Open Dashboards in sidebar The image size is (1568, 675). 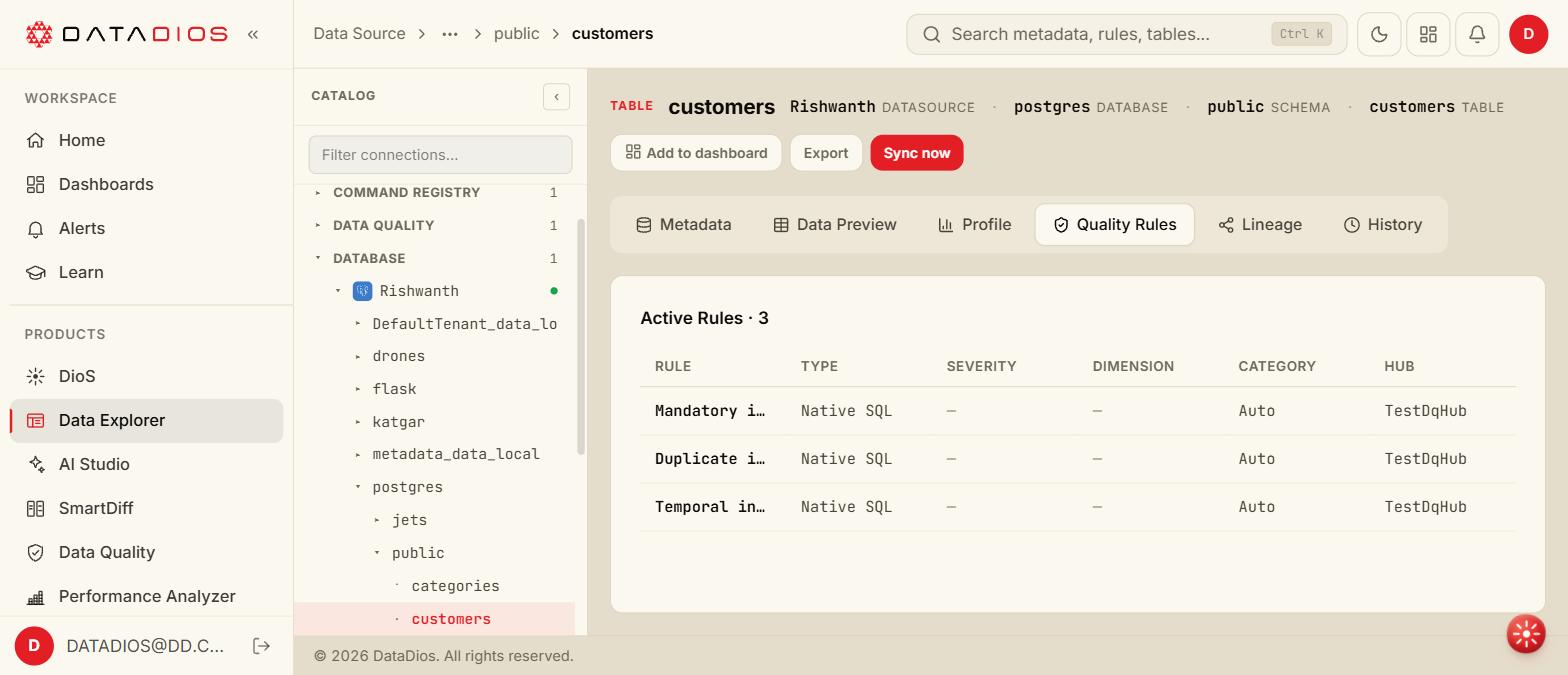tap(147, 184)
